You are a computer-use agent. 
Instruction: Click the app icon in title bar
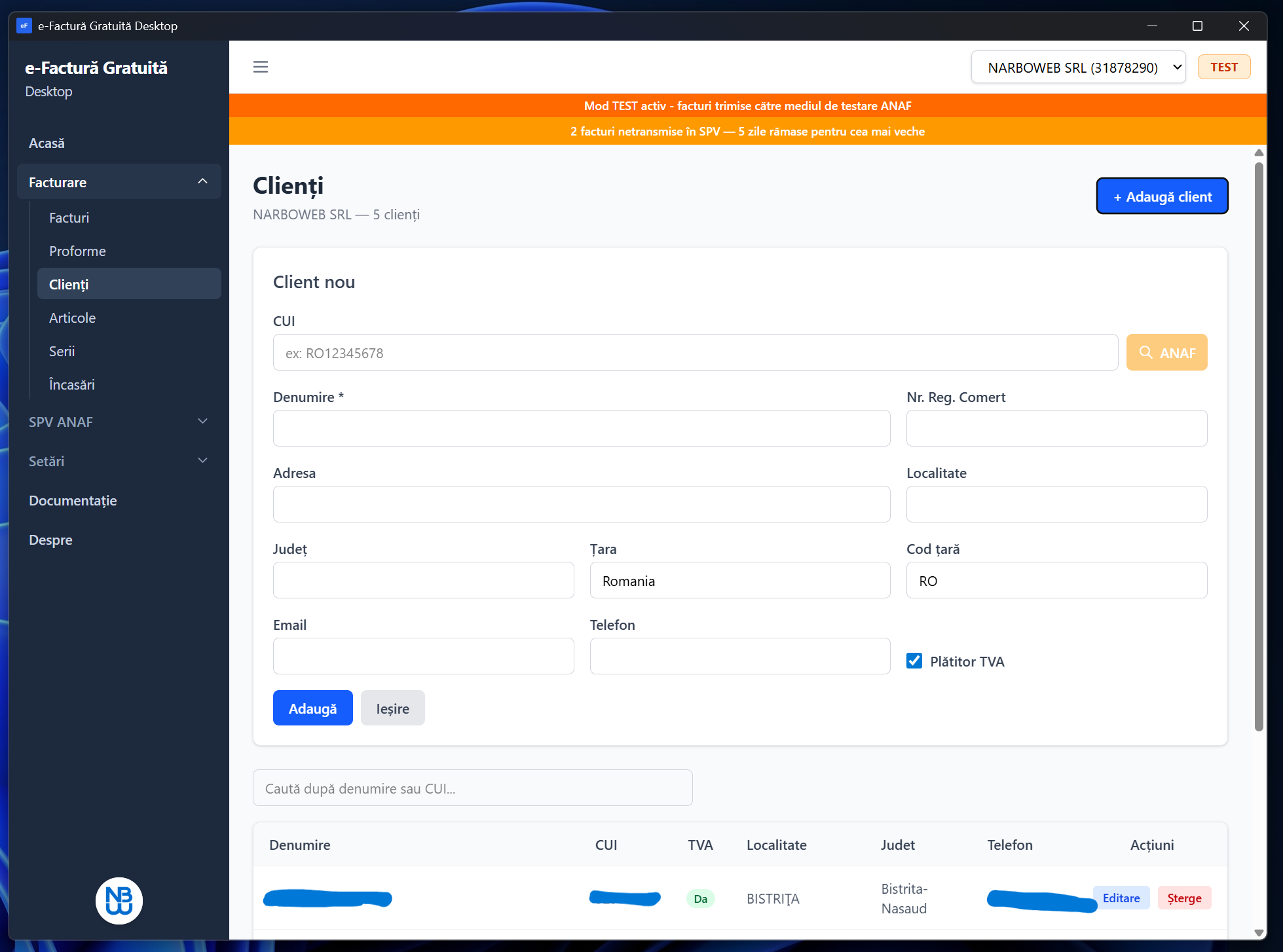[x=24, y=26]
